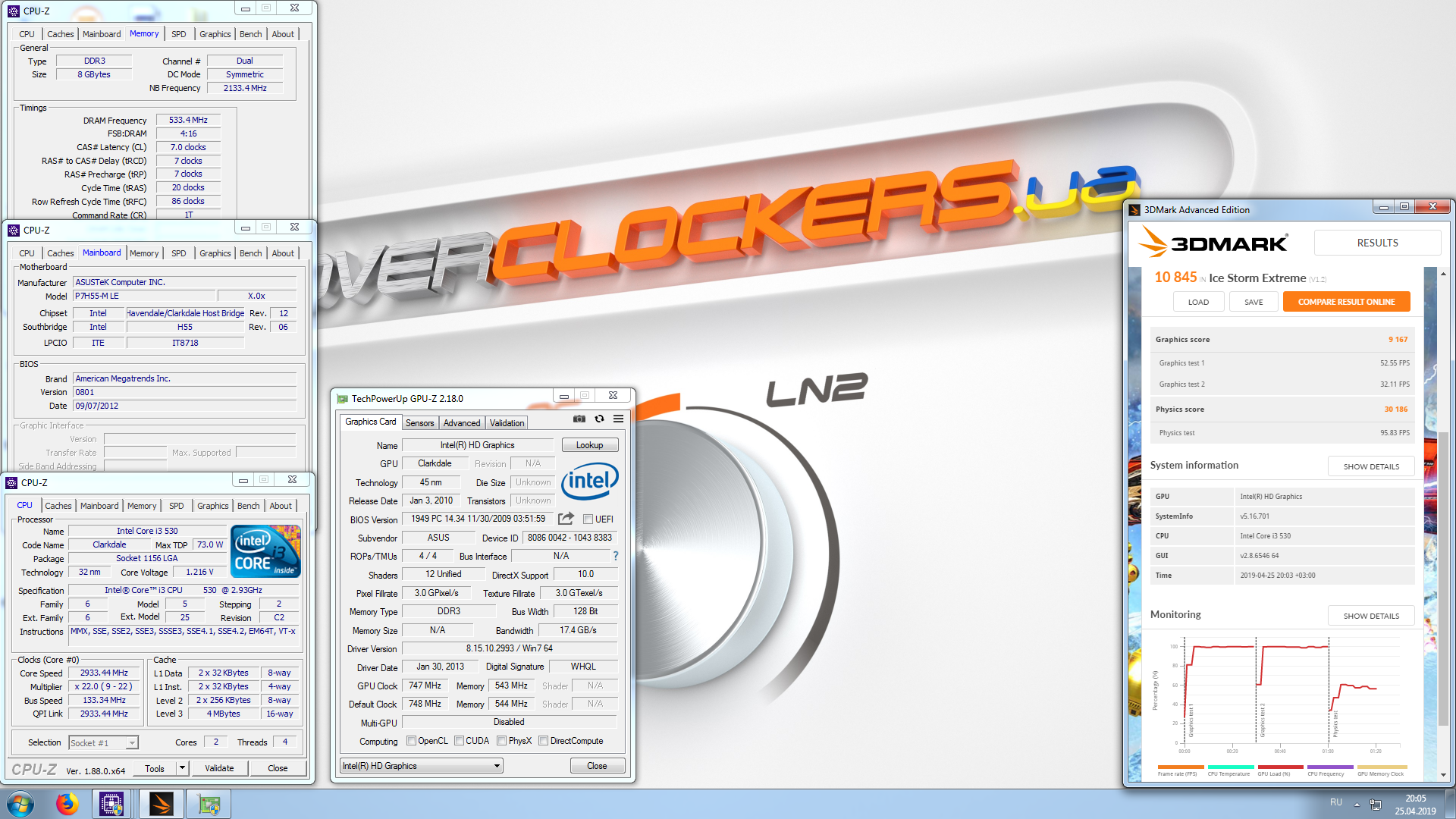Click the orange Frame rate (FPS) legend swatch
The width and height of the screenshot is (1456, 819).
pyautogui.click(x=1181, y=767)
